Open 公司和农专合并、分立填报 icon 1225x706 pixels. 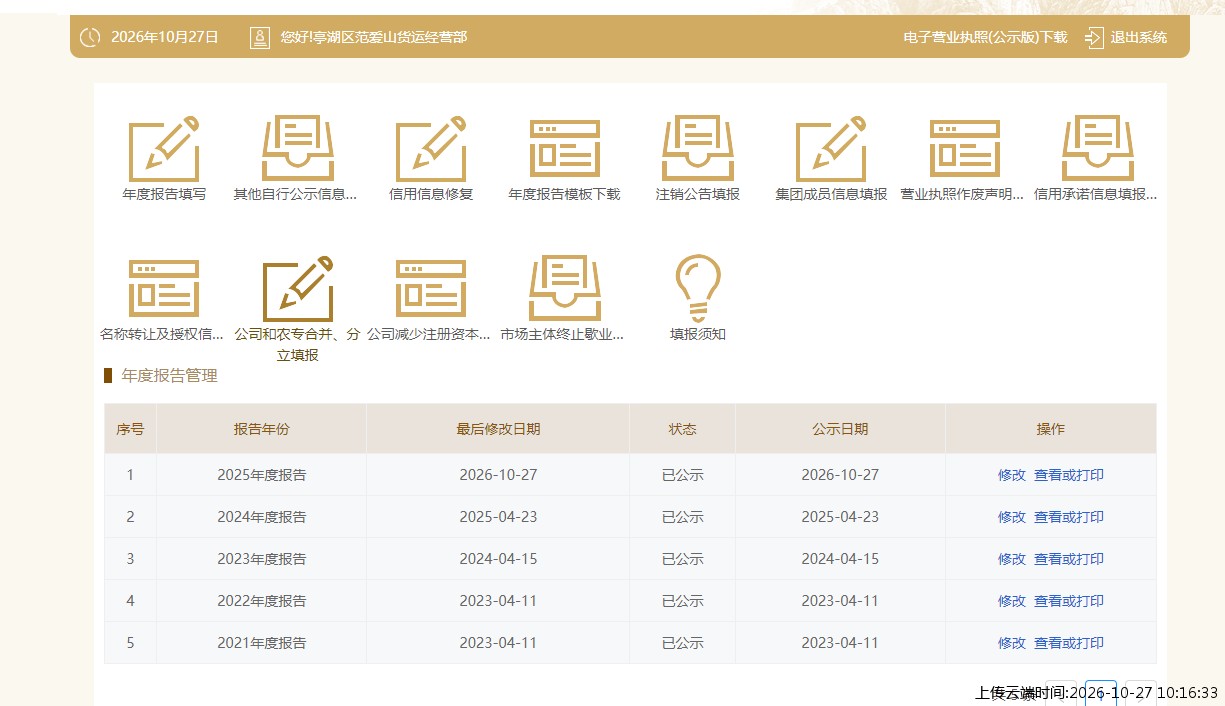[x=298, y=289]
